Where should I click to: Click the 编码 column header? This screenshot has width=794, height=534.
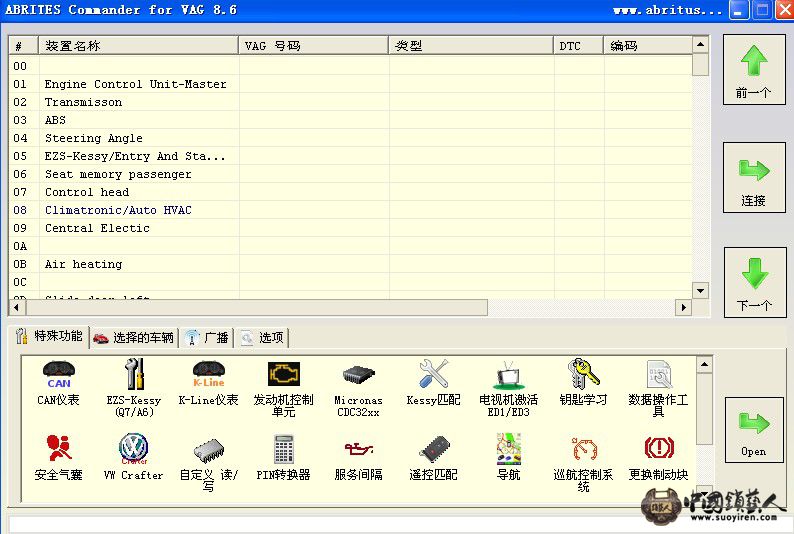[648, 46]
